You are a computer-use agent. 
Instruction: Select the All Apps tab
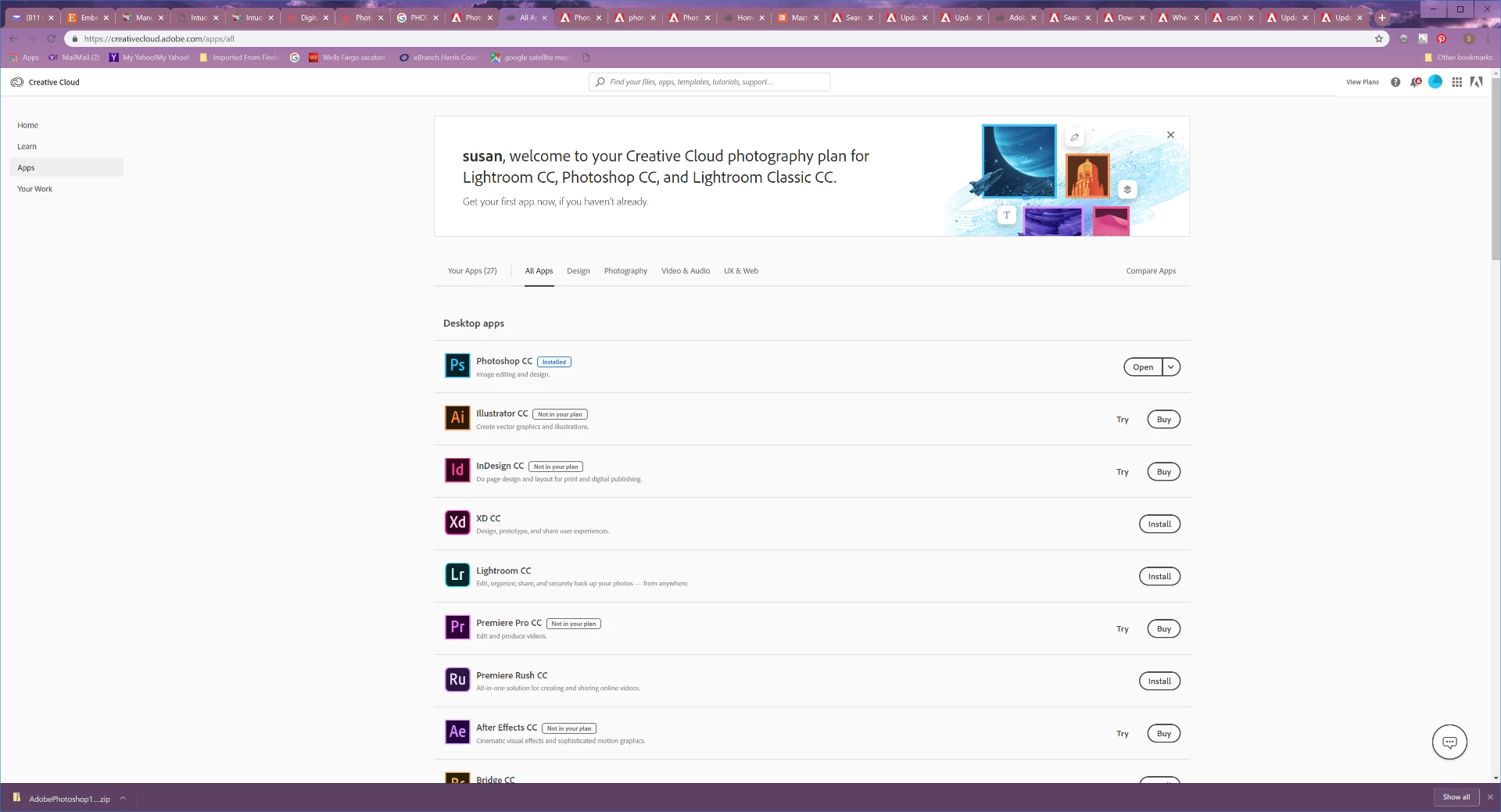pyautogui.click(x=539, y=271)
